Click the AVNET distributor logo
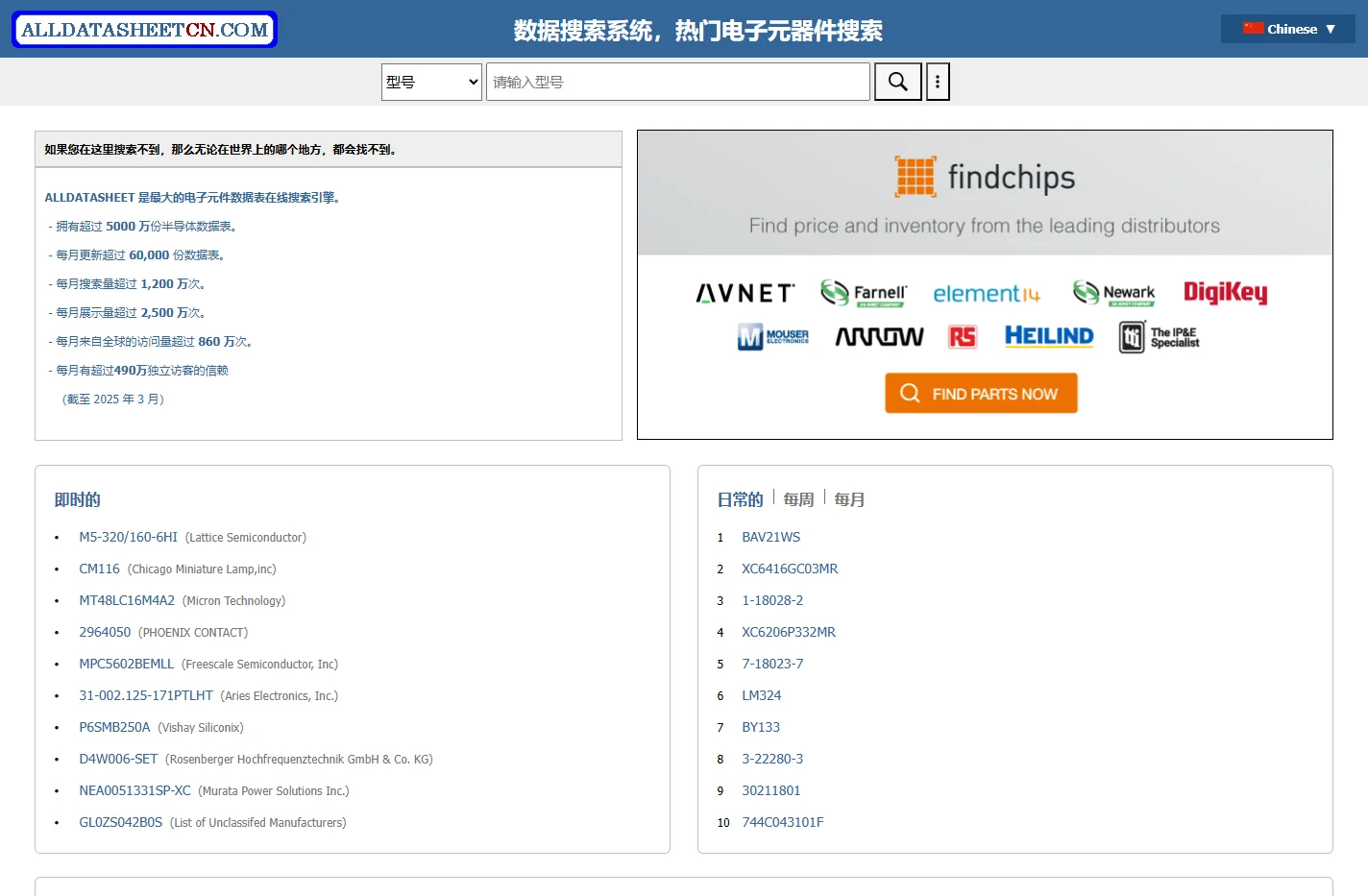This screenshot has height=896, width=1368. (745, 293)
